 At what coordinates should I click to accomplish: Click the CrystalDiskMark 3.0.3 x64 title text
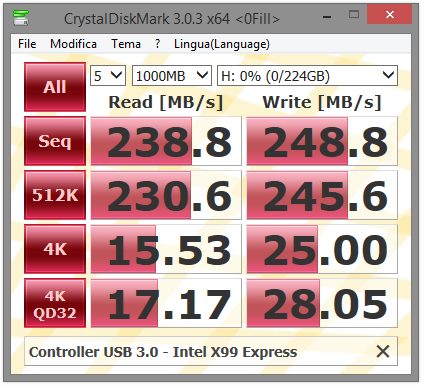coord(172,19)
